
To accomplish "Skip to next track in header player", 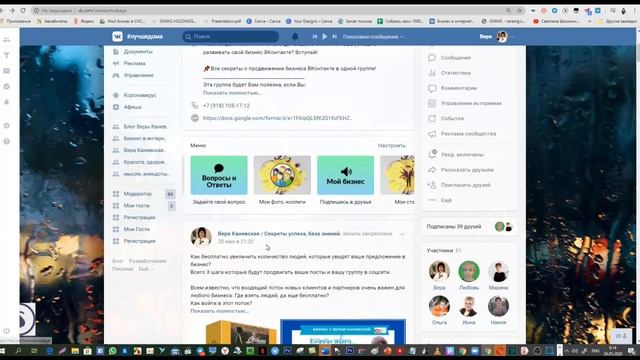I will click(x=334, y=36).
